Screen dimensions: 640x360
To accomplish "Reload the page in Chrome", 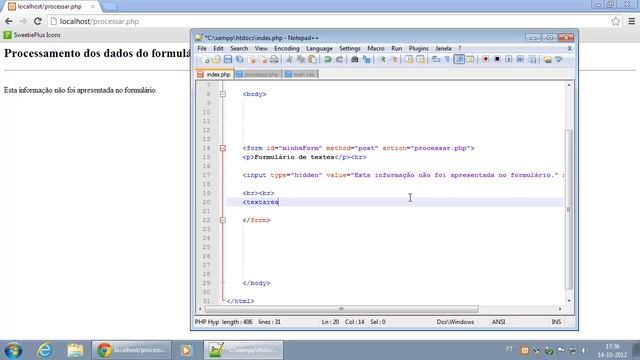I will 38,21.
